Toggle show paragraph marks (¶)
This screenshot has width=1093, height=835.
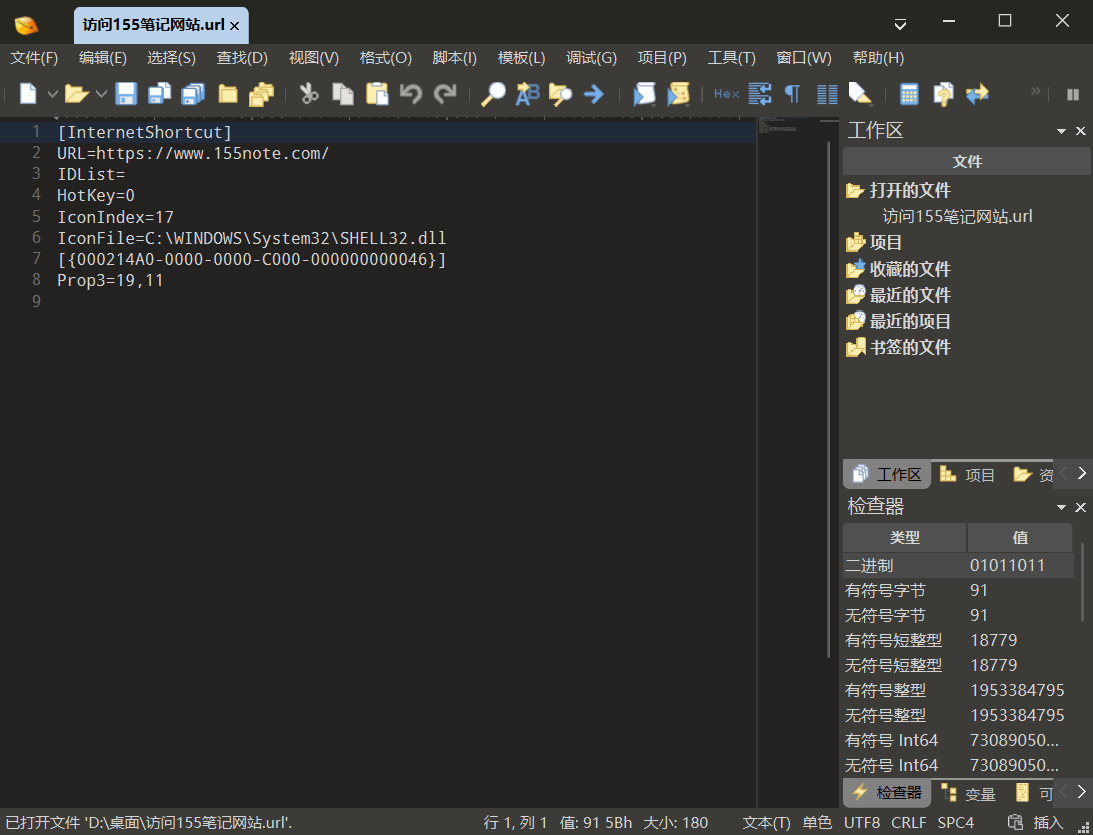793,94
